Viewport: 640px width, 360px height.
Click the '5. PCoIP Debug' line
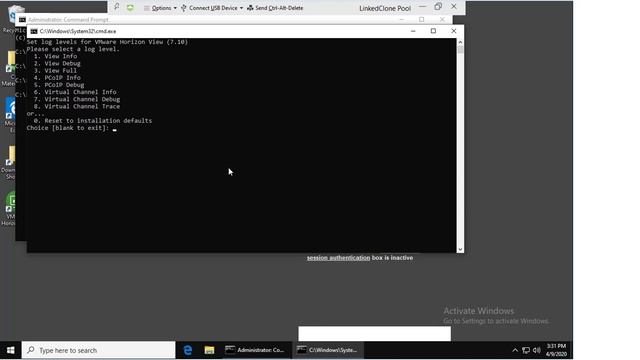(59, 85)
